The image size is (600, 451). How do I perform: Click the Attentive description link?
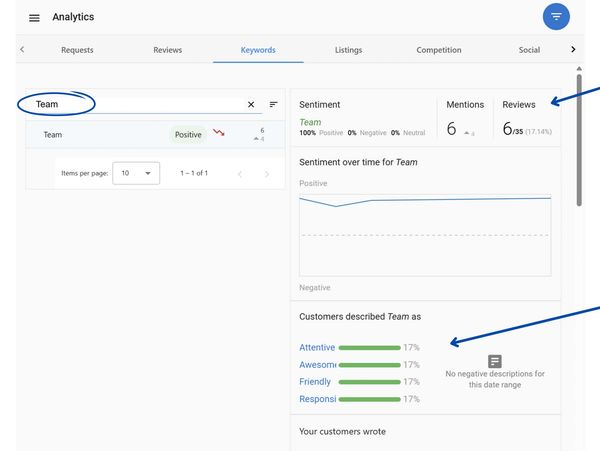(x=317, y=348)
